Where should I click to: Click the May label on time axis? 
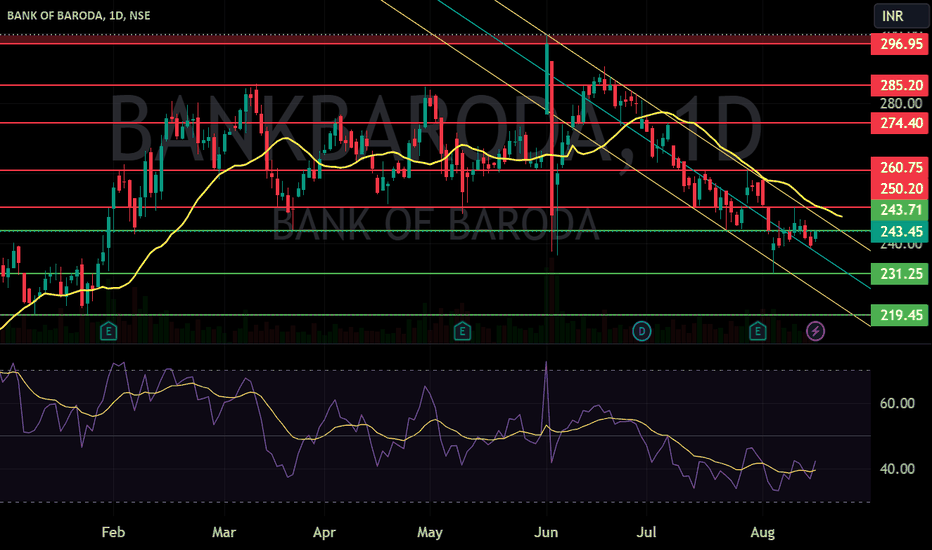pyautogui.click(x=430, y=532)
